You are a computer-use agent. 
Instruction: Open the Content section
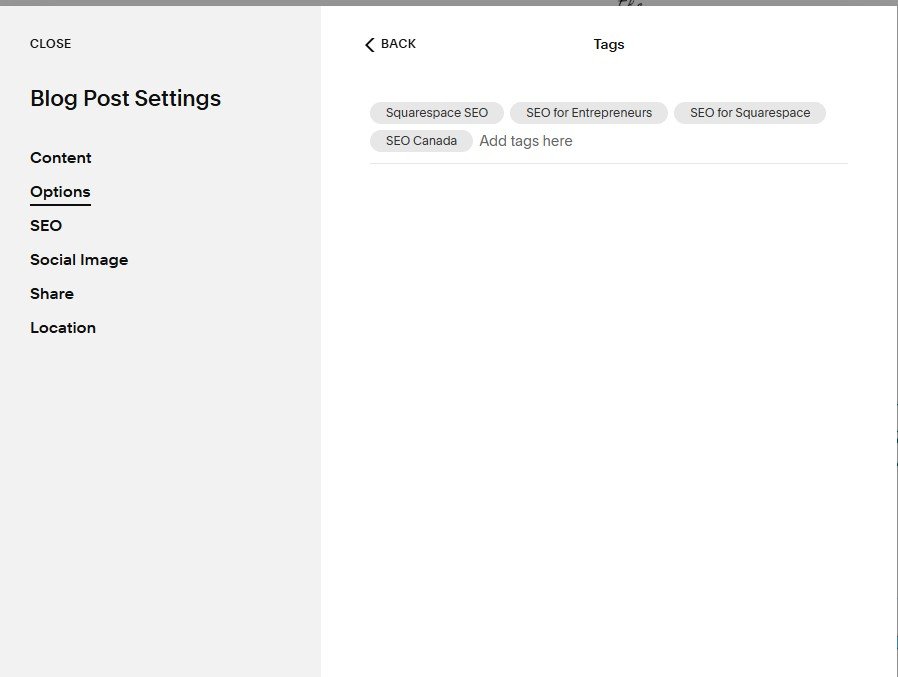(61, 158)
